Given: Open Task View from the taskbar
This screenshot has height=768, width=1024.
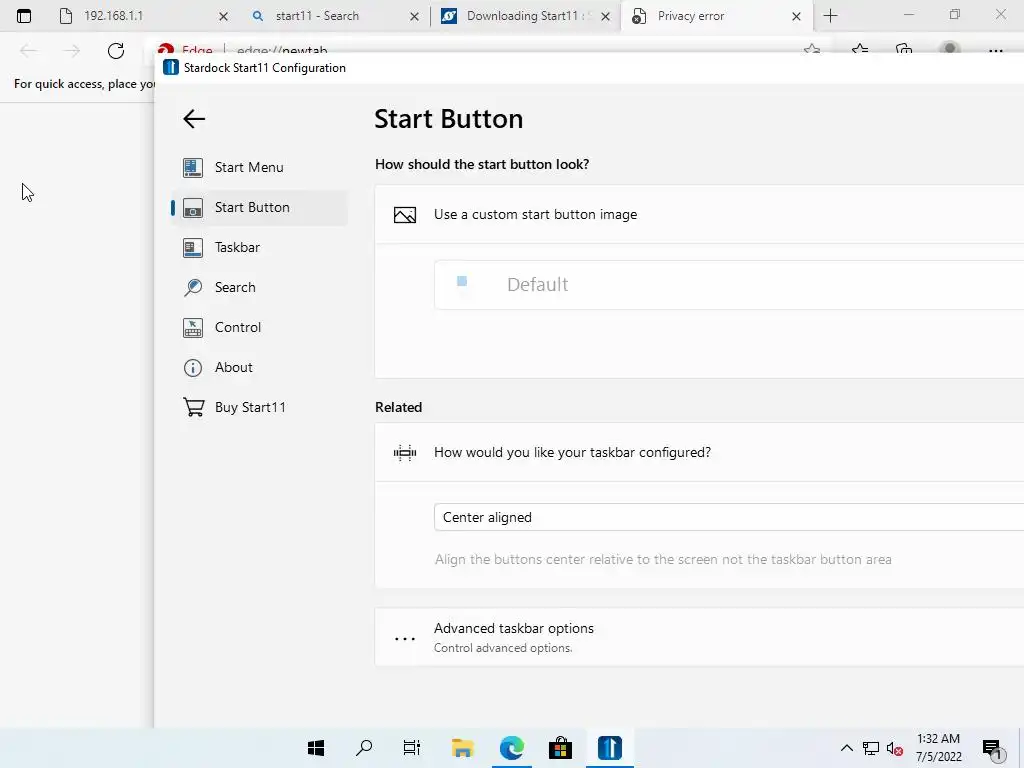Looking at the screenshot, I should tap(412, 748).
